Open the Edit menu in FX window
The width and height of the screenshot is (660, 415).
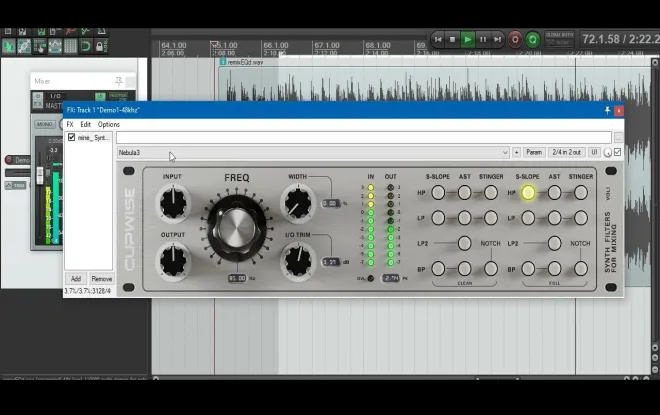[85, 125]
